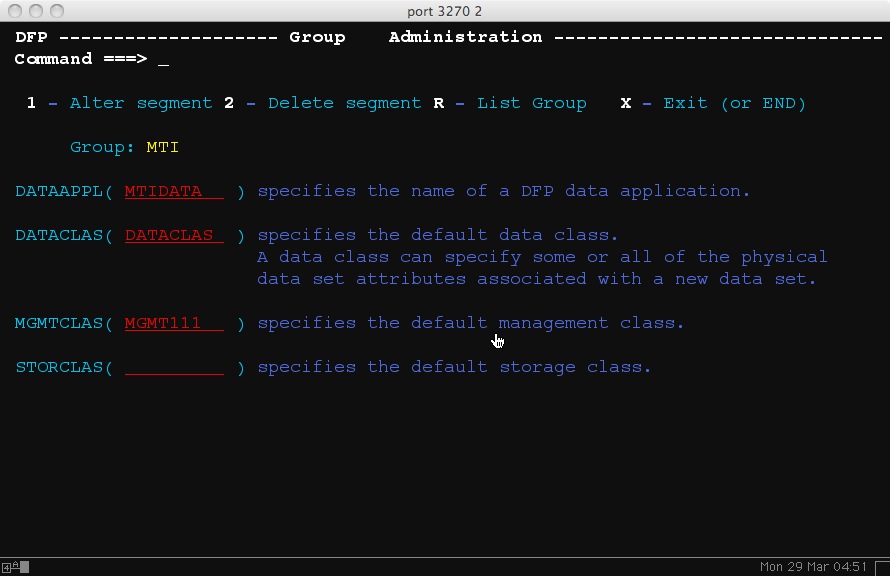
Task: Focus the DATACLAS input field
Action: (x=174, y=235)
